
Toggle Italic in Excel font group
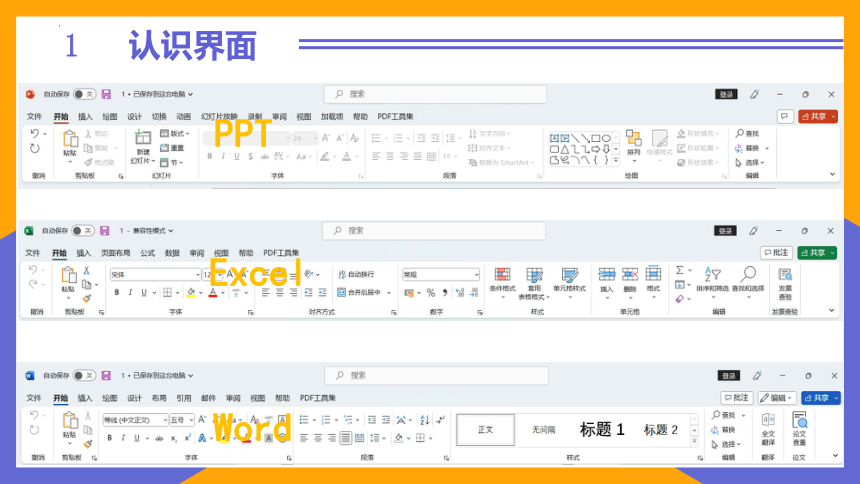(130, 292)
